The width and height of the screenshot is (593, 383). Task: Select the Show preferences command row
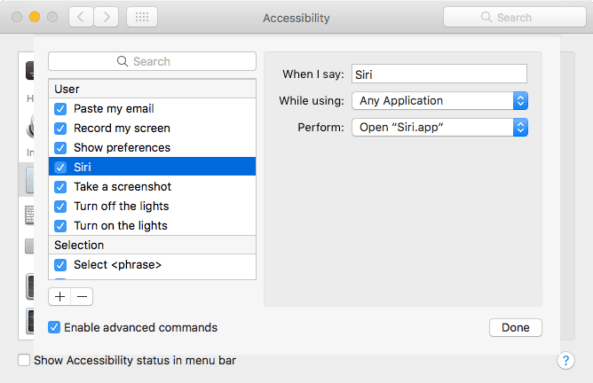tap(152, 147)
